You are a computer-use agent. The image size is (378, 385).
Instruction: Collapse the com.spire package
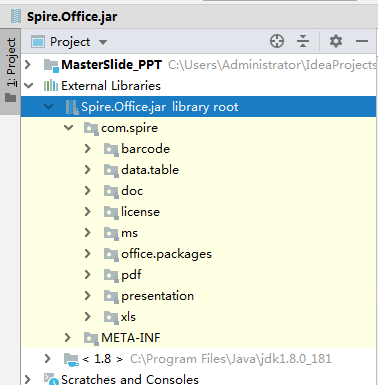pos(69,128)
